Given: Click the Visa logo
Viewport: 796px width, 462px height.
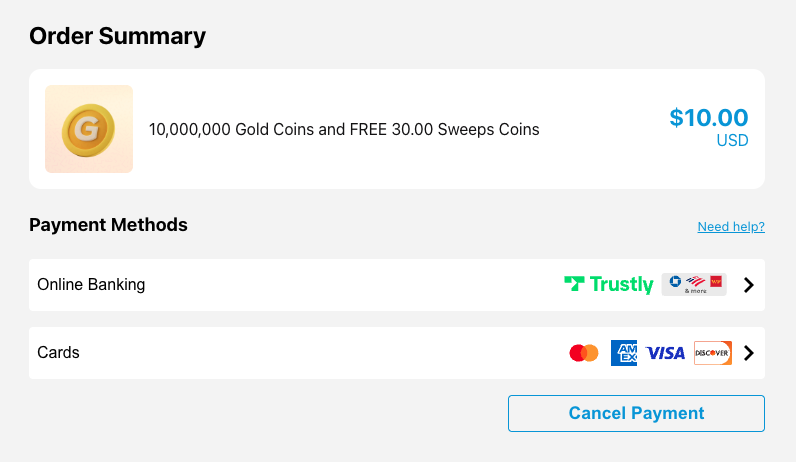Looking at the screenshot, I should pyautogui.click(x=665, y=353).
